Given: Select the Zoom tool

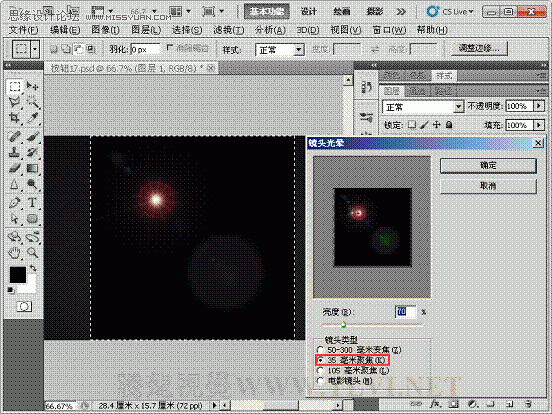Looking at the screenshot, I should point(32,252).
